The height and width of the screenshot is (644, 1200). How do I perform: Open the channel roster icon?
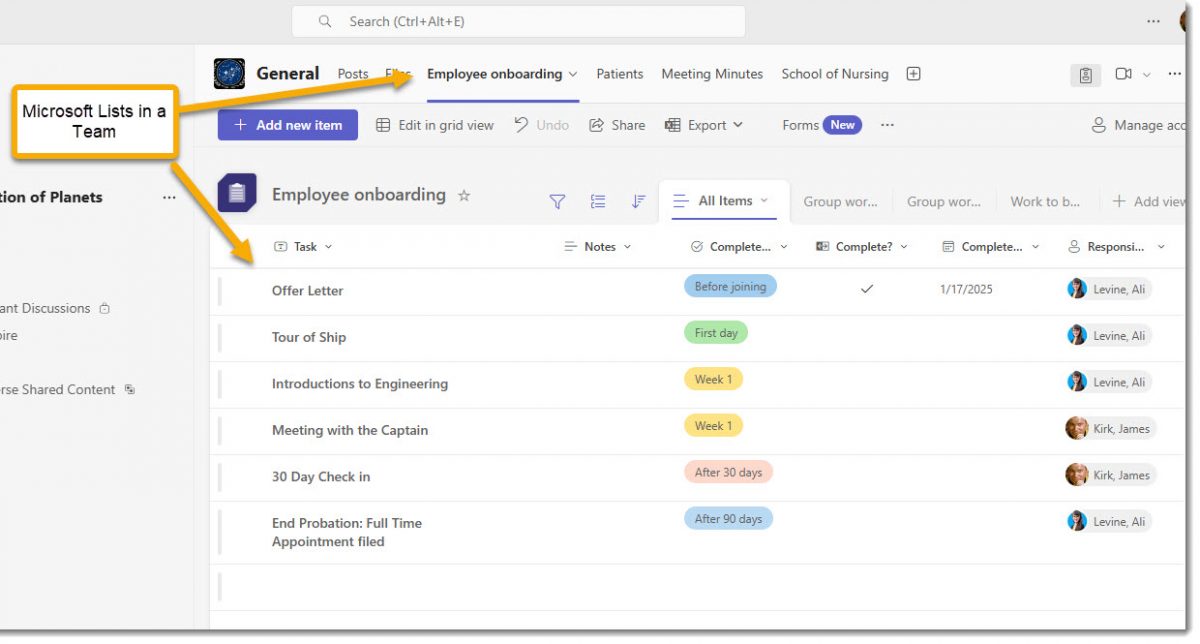click(x=1085, y=75)
